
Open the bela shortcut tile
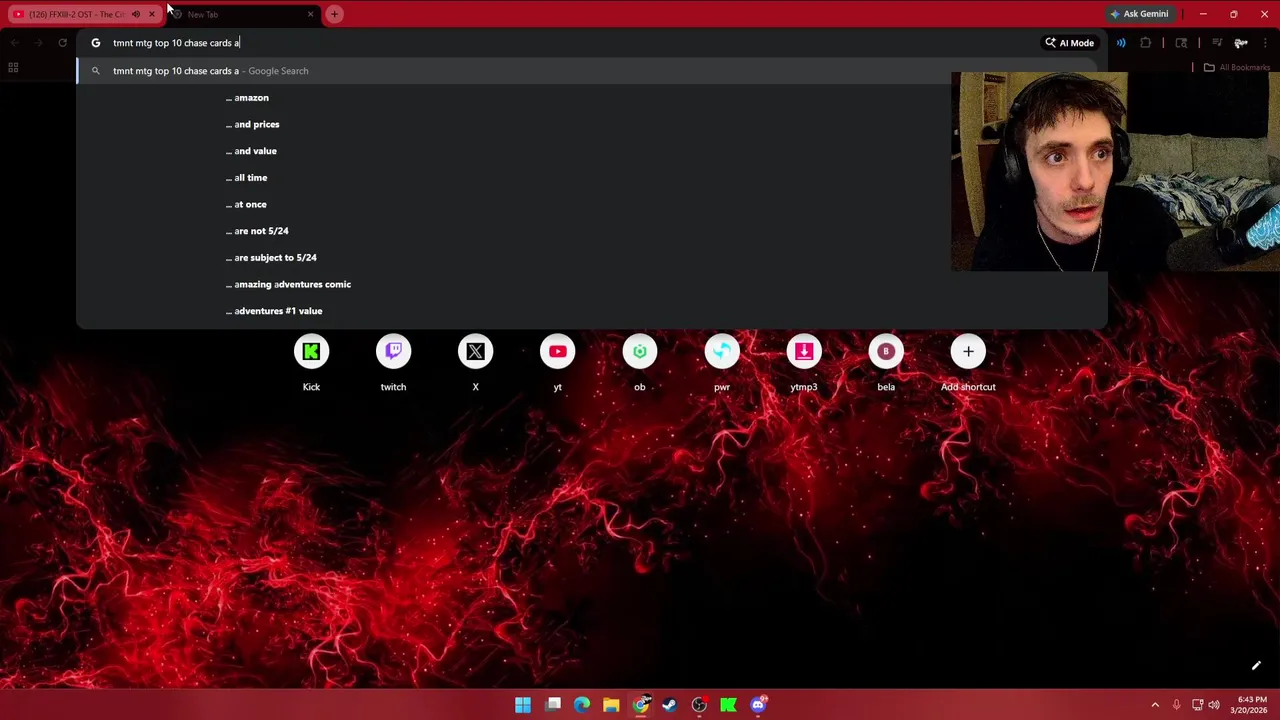pyautogui.click(x=886, y=352)
